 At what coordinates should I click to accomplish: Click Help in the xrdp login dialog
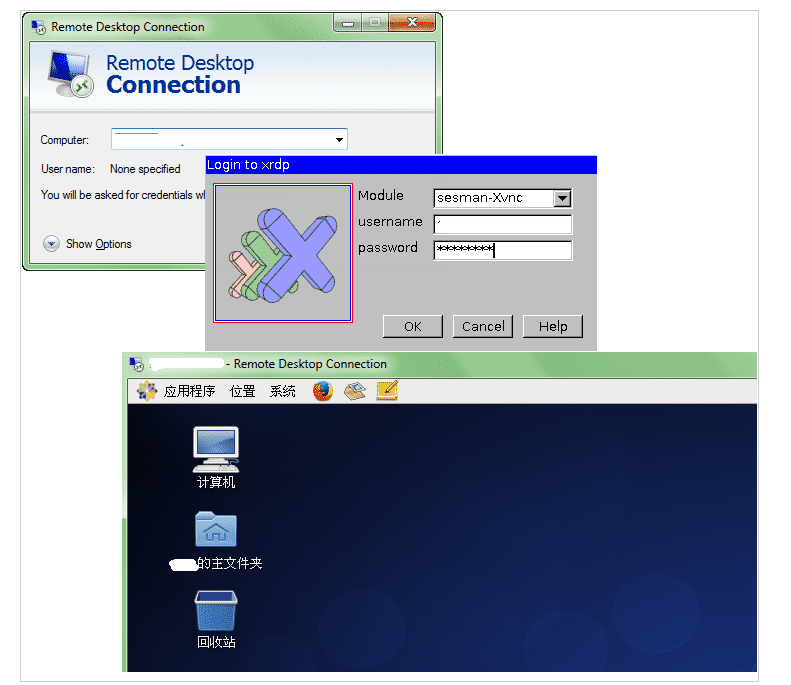pyautogui.click(x=553, y=326)
